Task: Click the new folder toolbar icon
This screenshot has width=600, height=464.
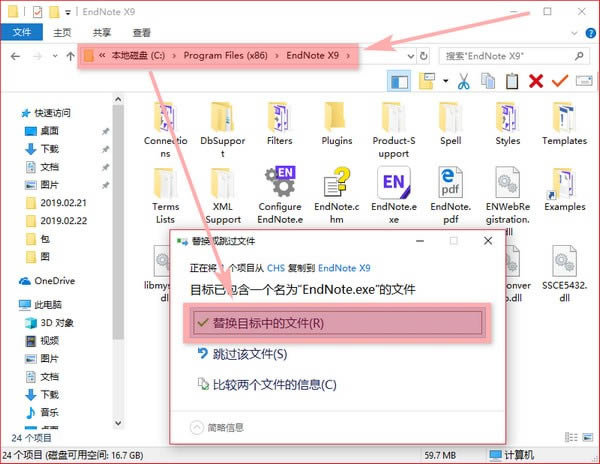Action: point(427,81)
